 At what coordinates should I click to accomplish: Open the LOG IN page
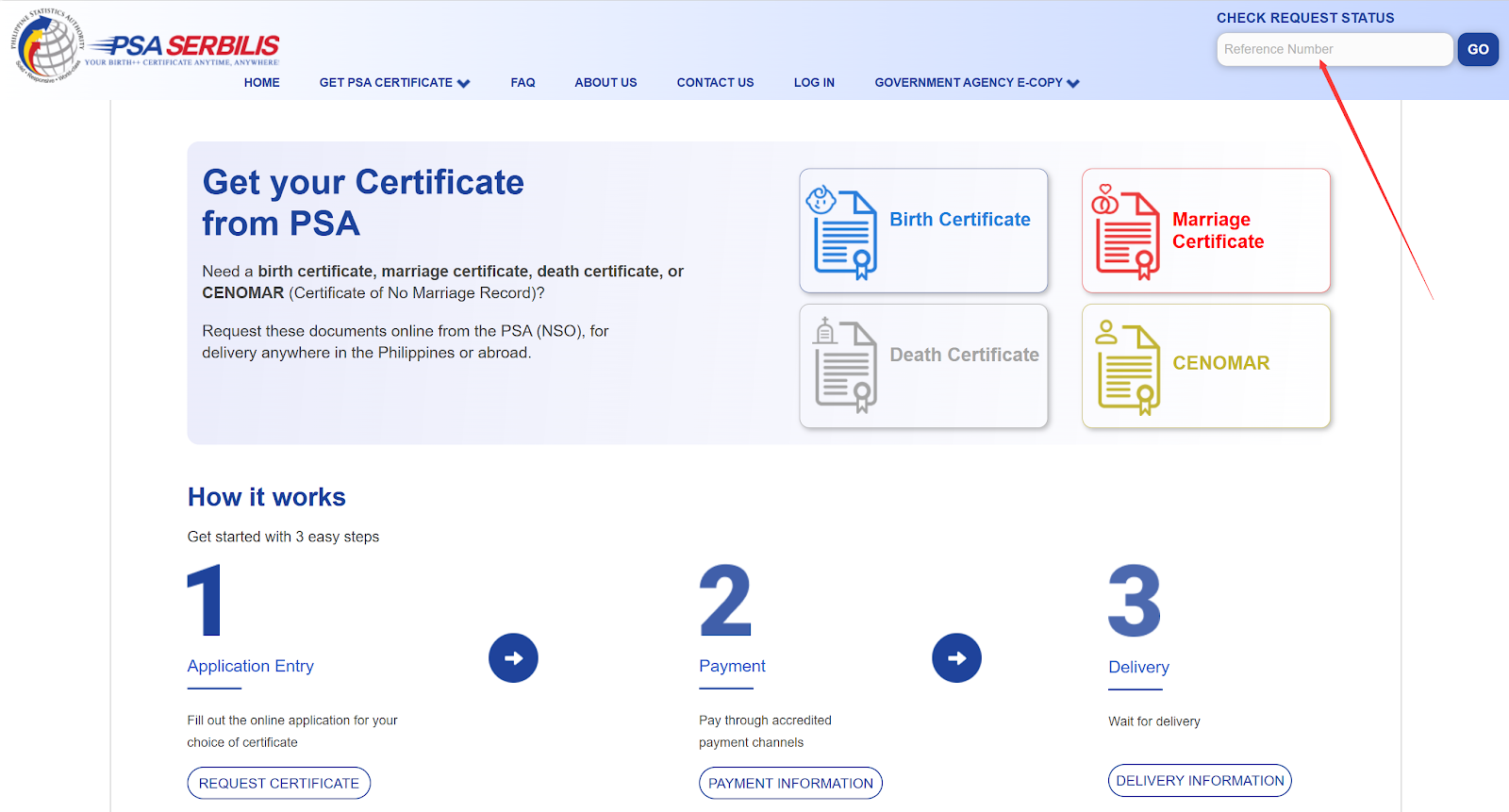pyautogui.click(x=814, y=83)
